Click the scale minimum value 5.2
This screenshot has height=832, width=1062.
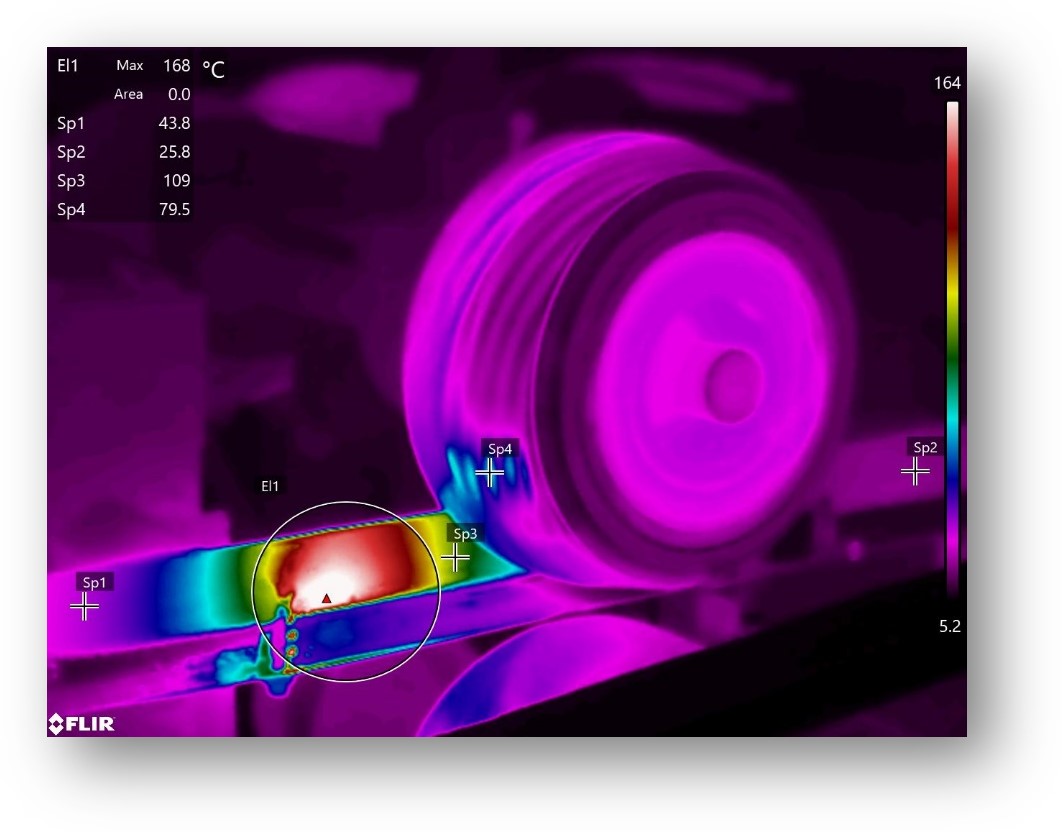point(950,626)
